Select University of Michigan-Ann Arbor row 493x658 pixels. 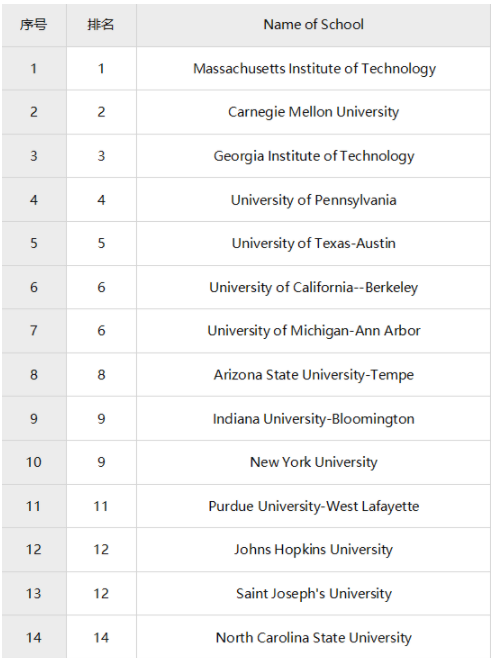[x=246, y=331]
